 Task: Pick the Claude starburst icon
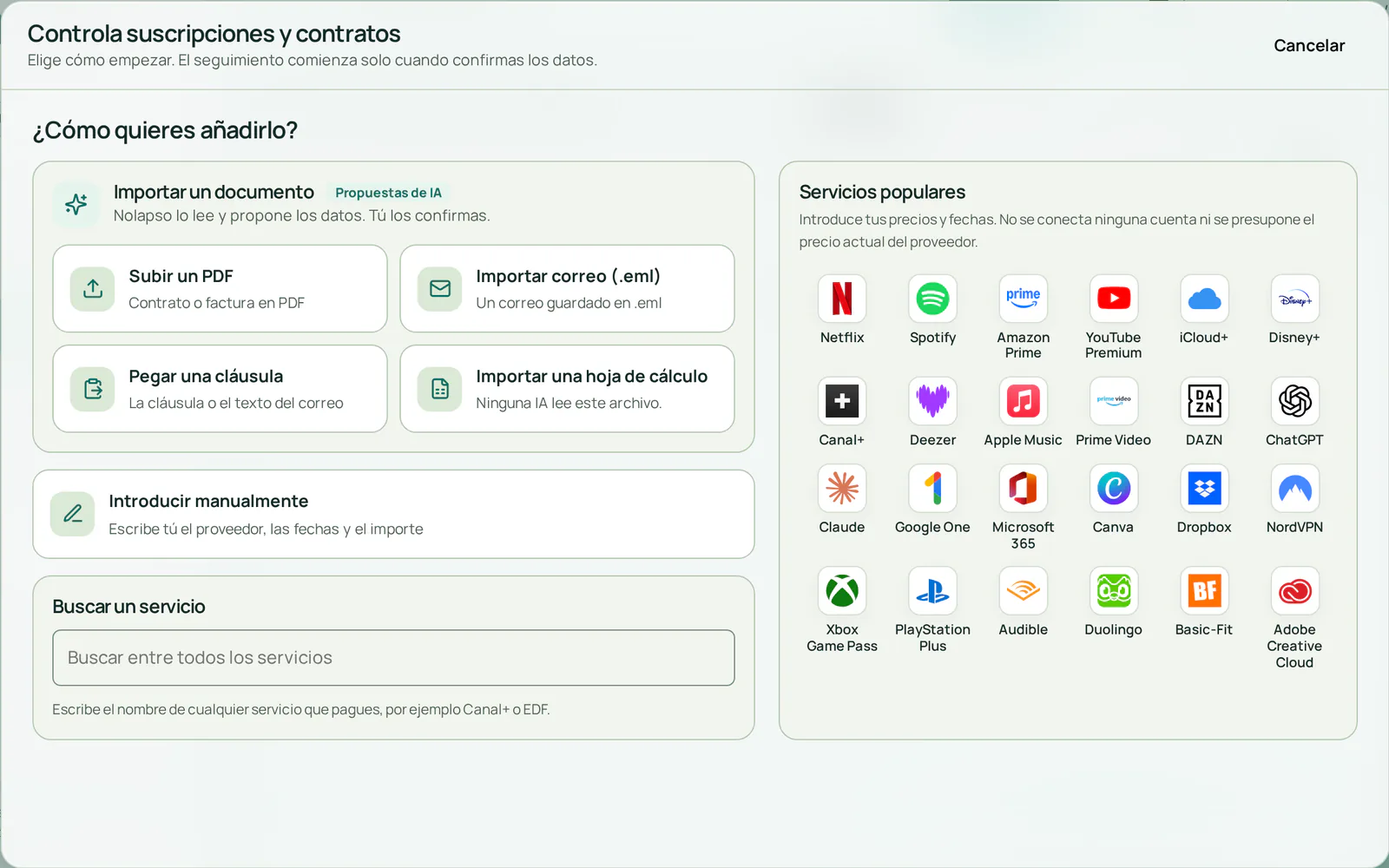pos(842,488)
